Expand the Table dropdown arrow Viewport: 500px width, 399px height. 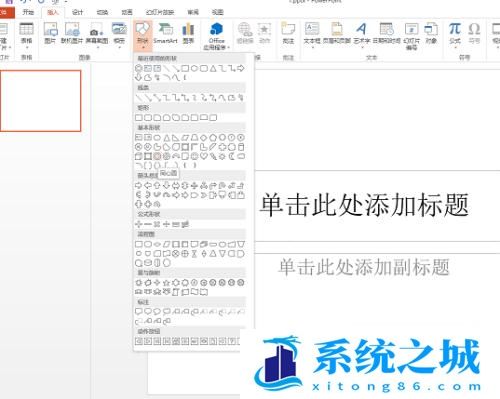(26, 48)
